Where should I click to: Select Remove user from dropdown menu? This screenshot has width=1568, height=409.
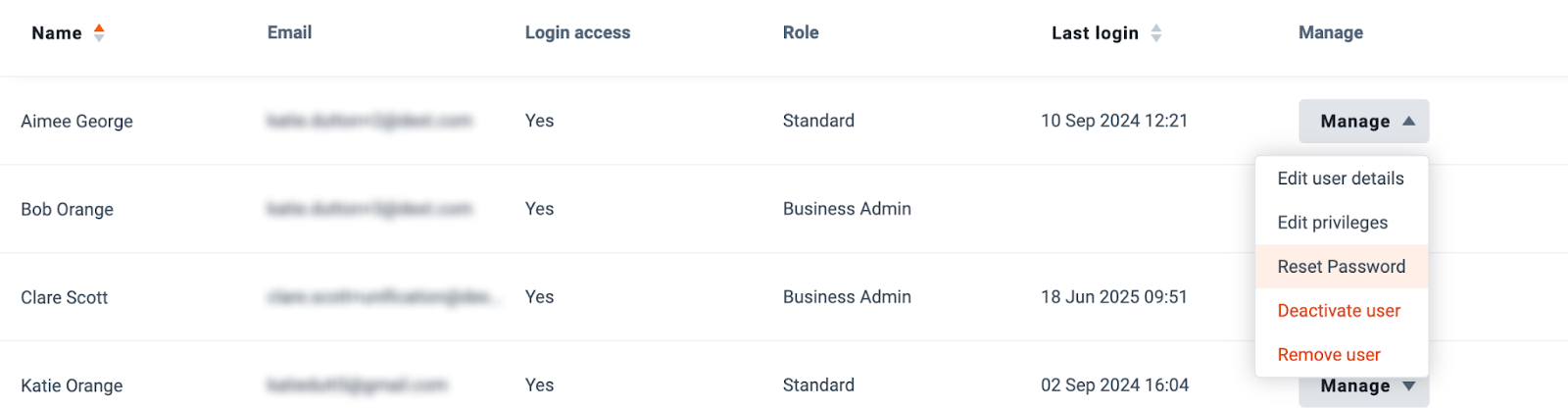[x=1329, y=355]
